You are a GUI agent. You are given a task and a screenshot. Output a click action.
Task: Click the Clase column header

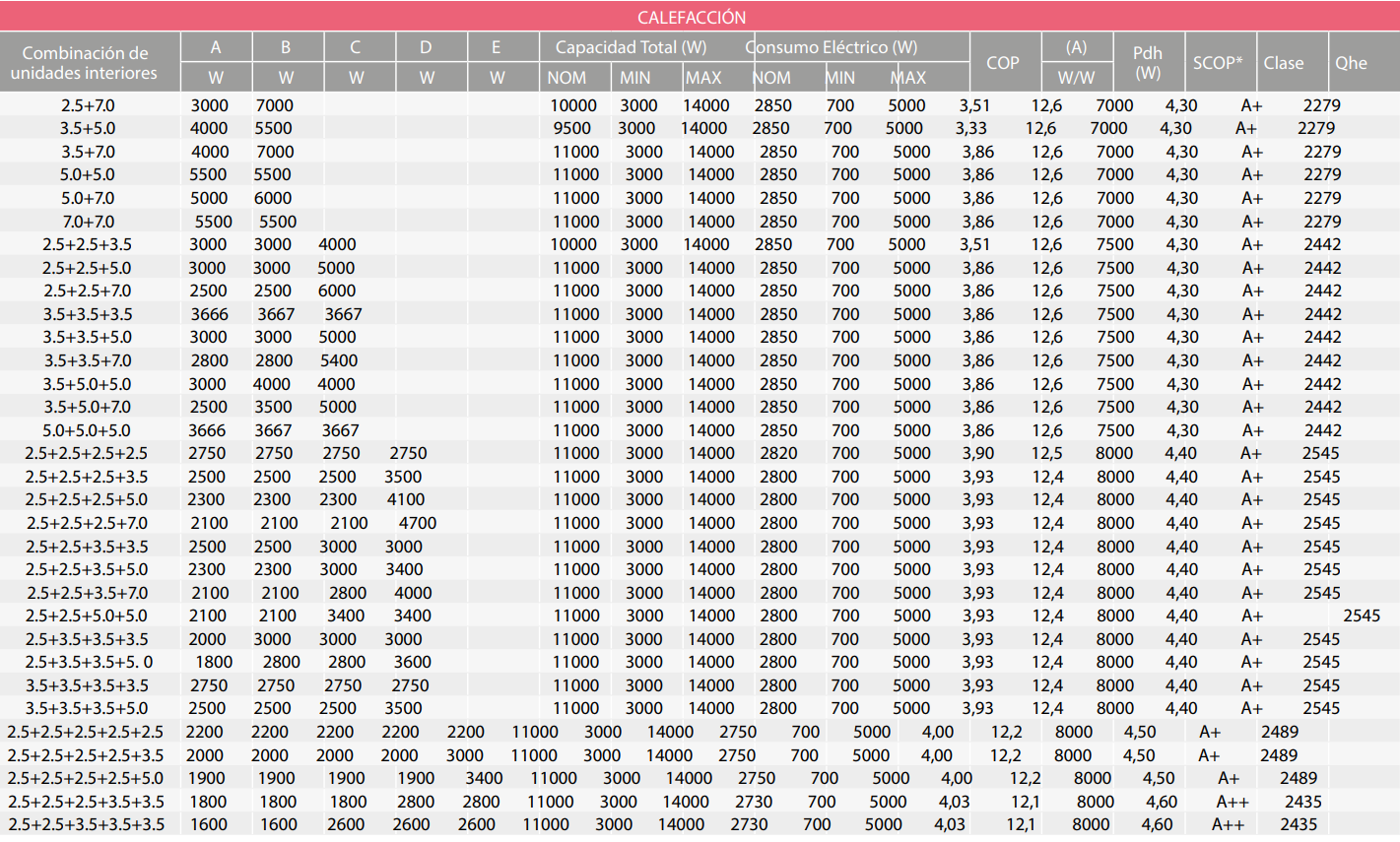[1284, 63]
